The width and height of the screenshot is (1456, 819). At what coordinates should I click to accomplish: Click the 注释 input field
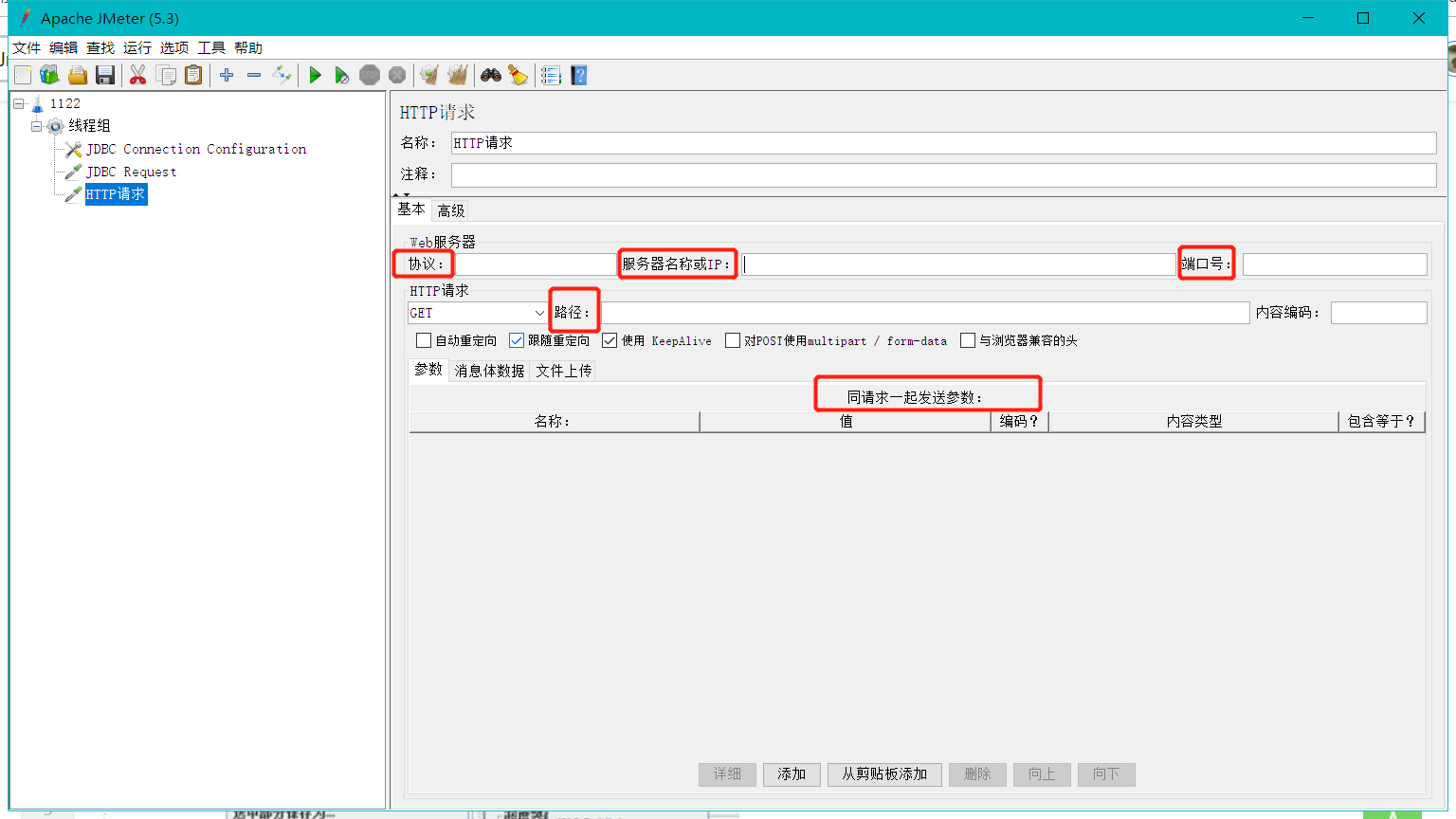(943, 174)
